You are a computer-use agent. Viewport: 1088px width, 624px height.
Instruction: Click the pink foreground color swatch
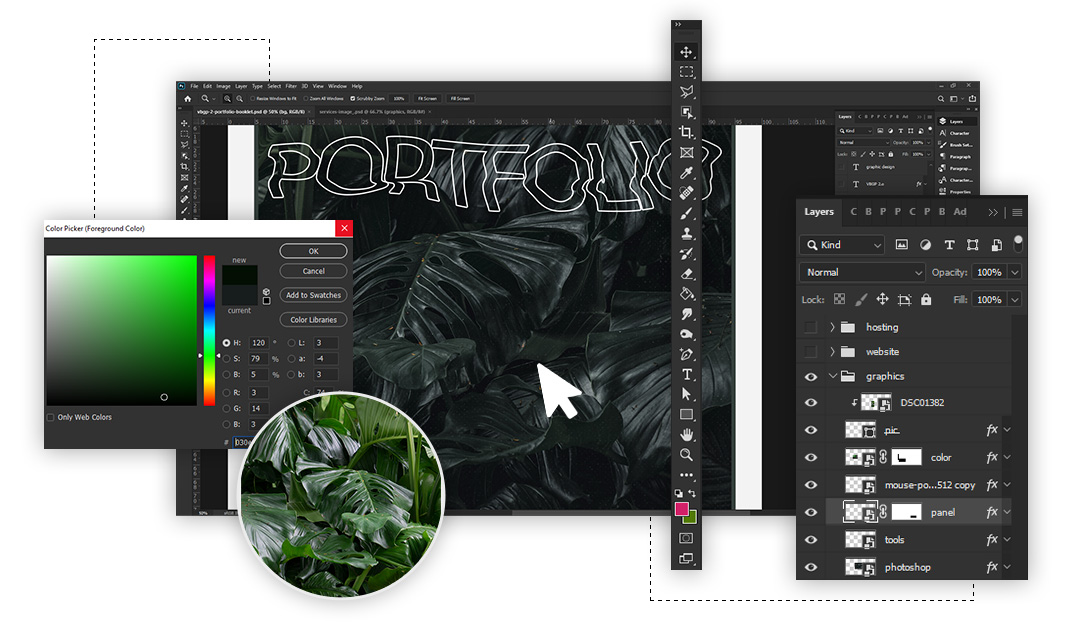[x=683, y=511]
